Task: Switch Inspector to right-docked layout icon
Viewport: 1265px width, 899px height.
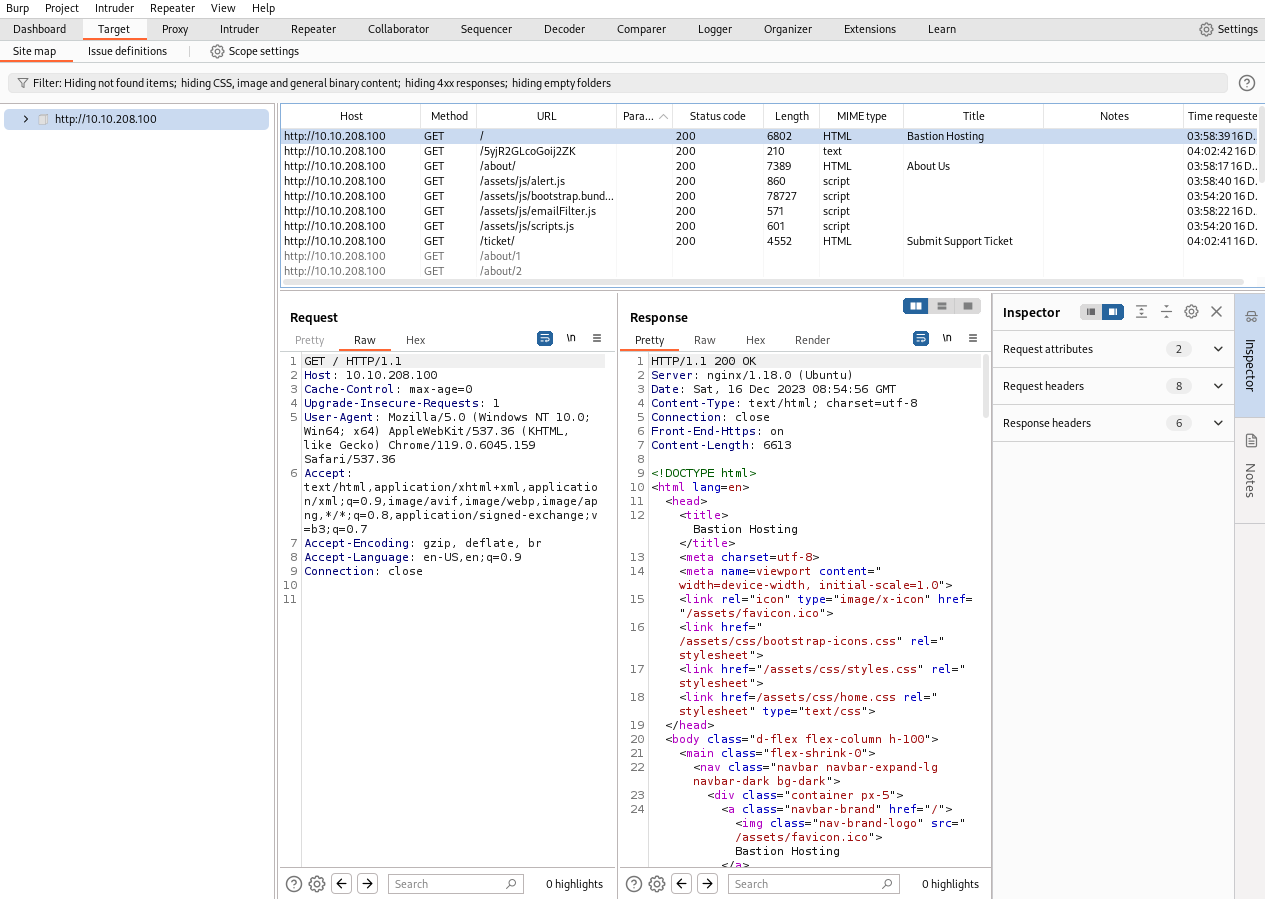Action: 1113,312
